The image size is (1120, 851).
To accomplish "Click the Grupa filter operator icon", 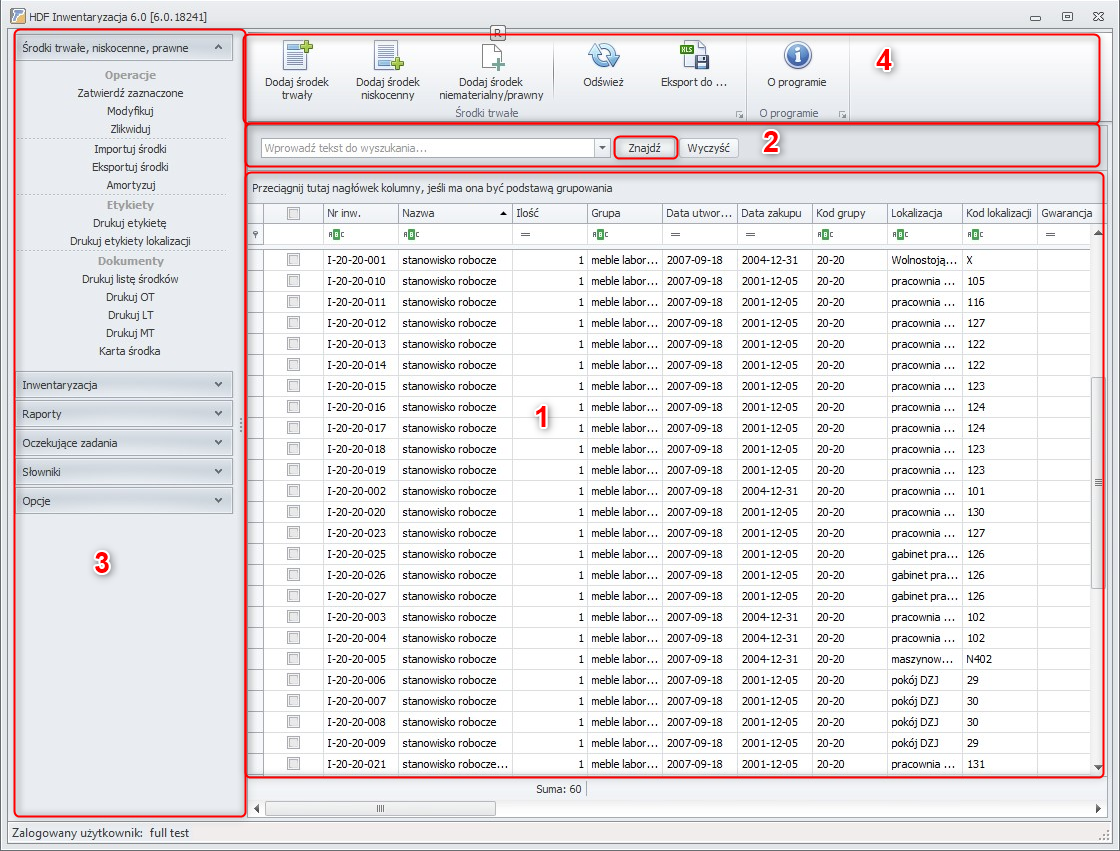I will tap(600, 234).
